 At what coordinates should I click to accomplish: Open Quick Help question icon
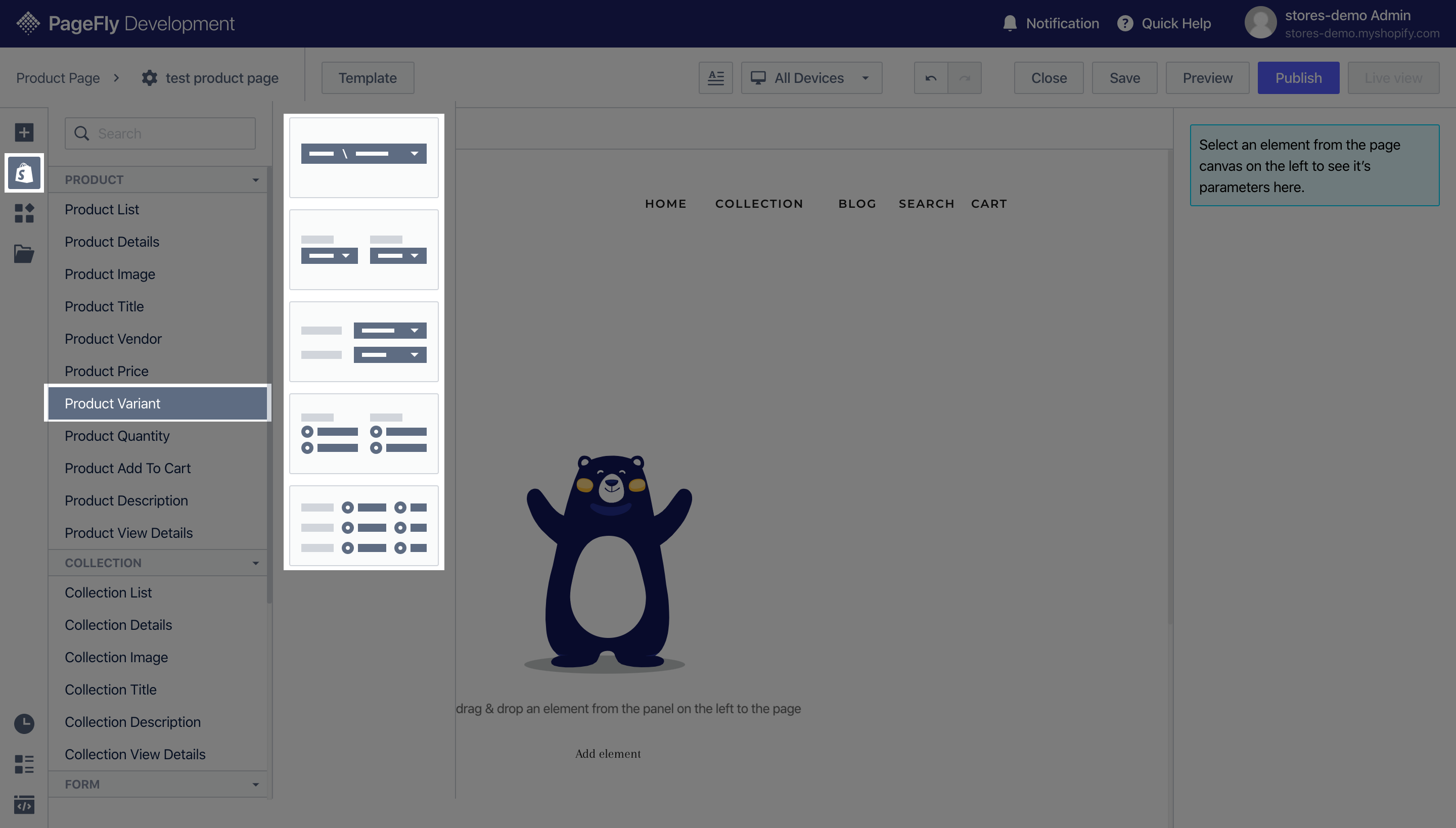click(x=1125, y=23)
